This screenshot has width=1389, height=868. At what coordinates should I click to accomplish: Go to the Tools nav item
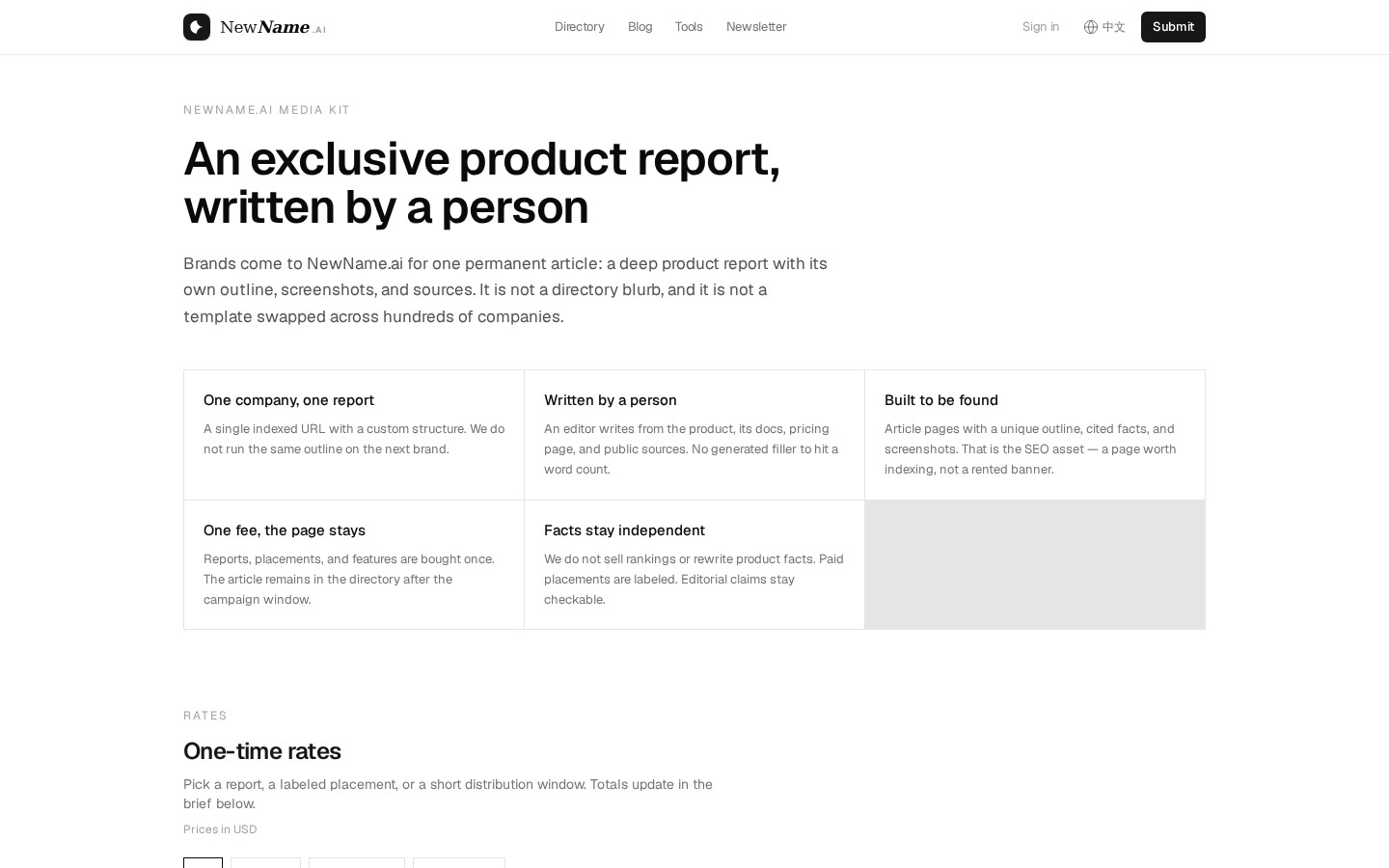coord(689,27)
